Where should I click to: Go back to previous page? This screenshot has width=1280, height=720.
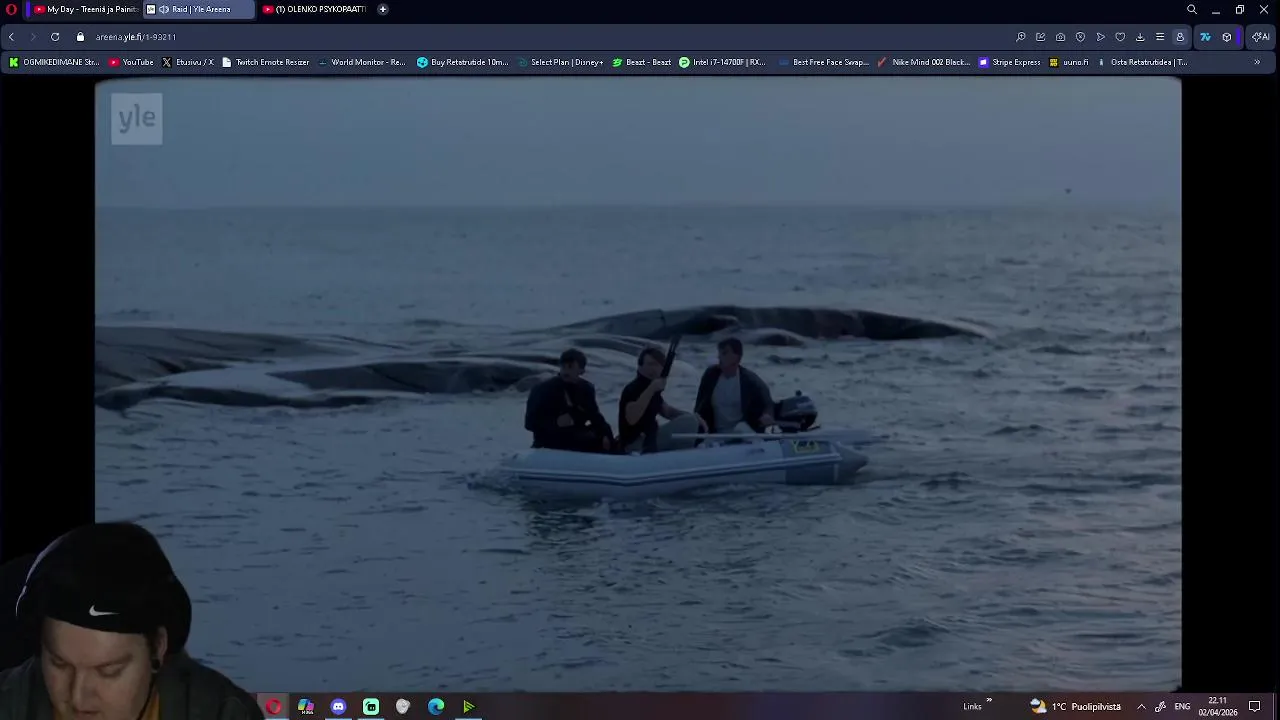(11, 37)
